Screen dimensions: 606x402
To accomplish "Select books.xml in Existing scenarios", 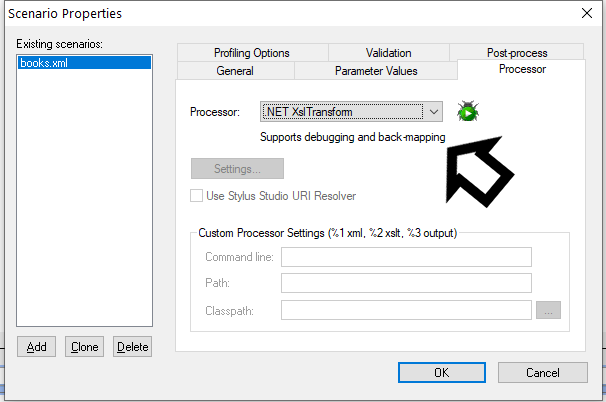I will pyautogui.click(x=84, y=62).
